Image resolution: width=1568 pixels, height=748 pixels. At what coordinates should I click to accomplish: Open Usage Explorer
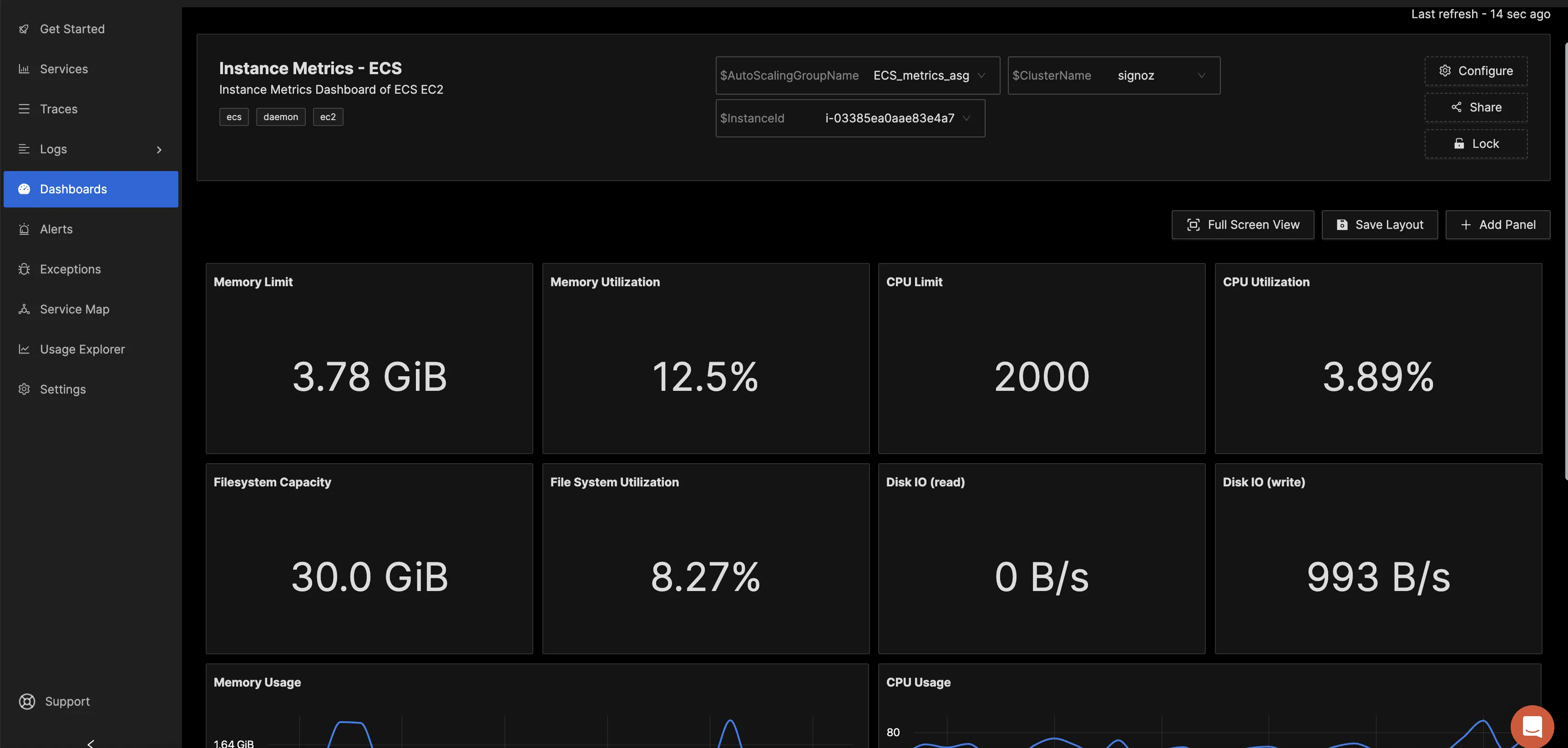tap(91, 349)
